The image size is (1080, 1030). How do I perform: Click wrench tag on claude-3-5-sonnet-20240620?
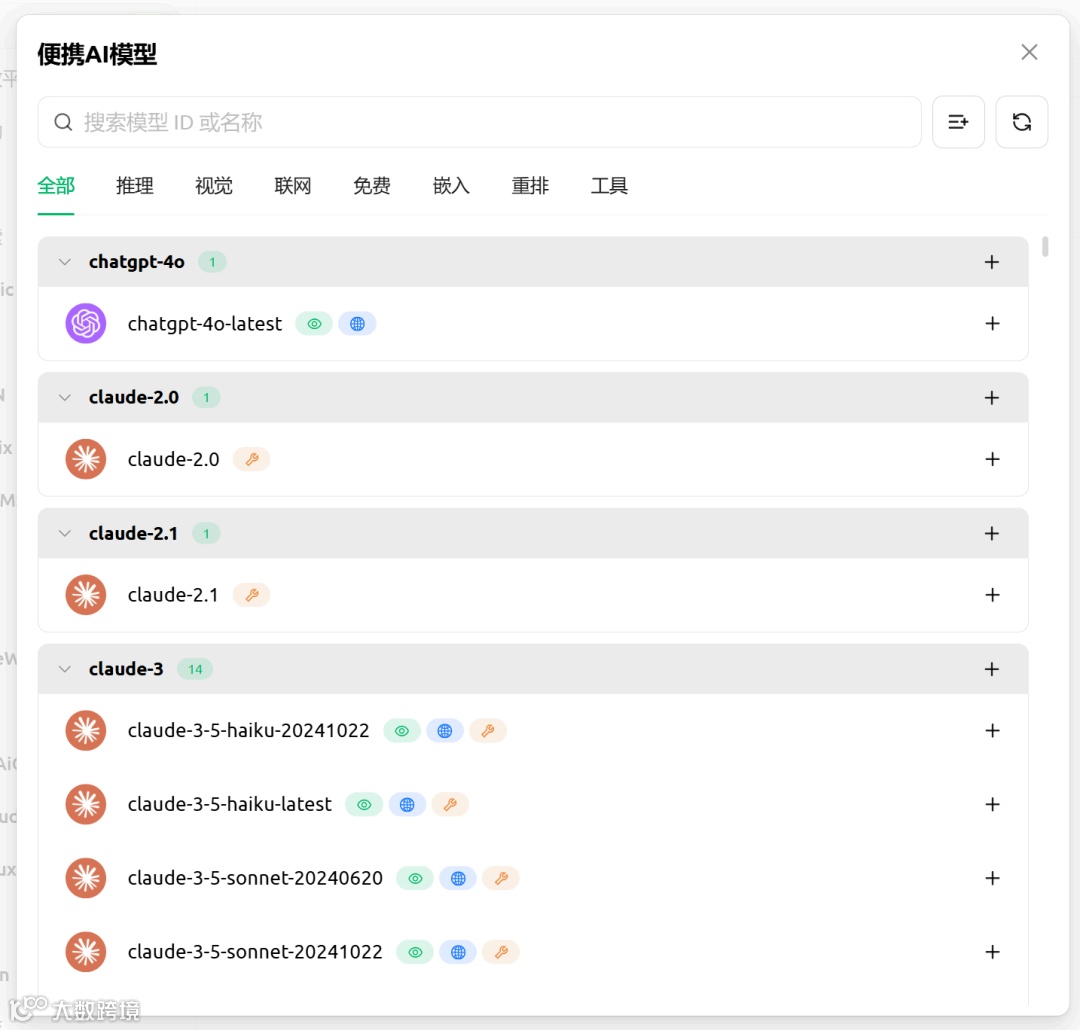pyautogui.click(x=501, y=878)
